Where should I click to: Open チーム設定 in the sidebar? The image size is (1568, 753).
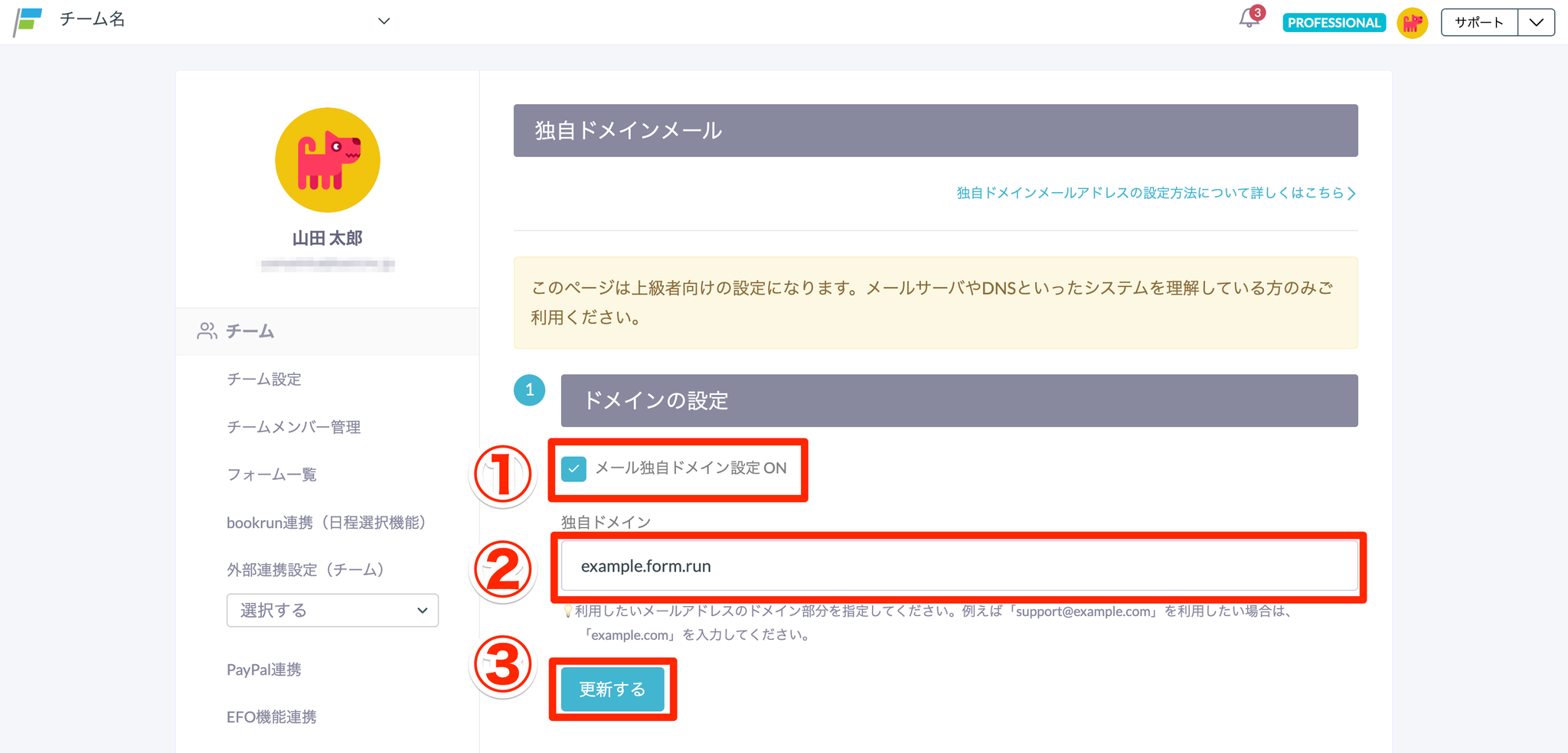point(264,380)
